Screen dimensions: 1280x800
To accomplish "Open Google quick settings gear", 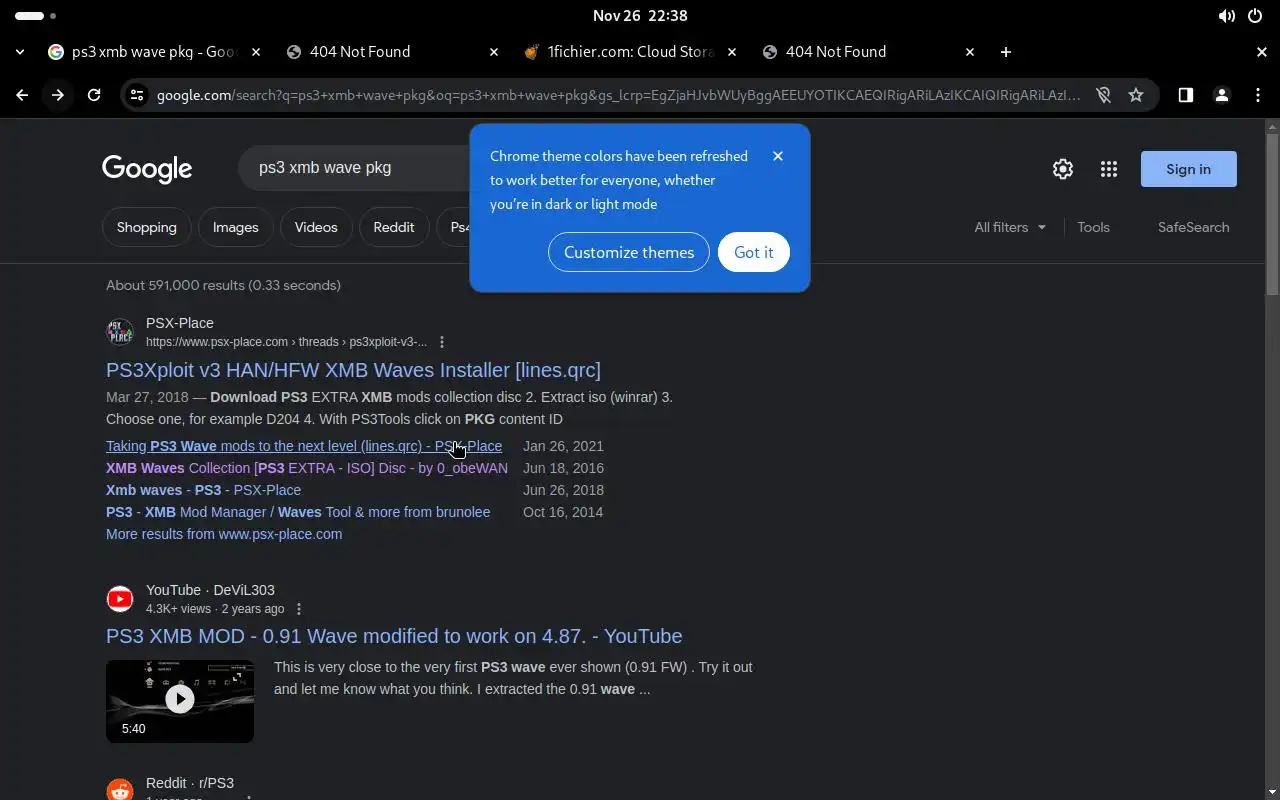I will (1063, 169).
